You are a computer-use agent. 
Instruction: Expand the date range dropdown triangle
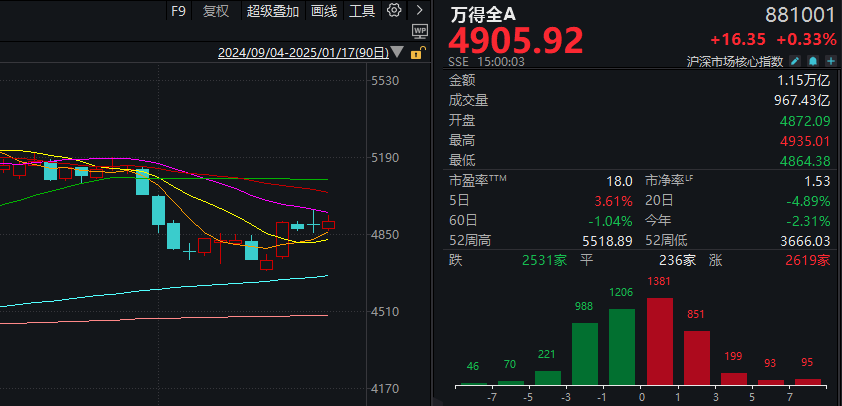[x=397, y=52]
